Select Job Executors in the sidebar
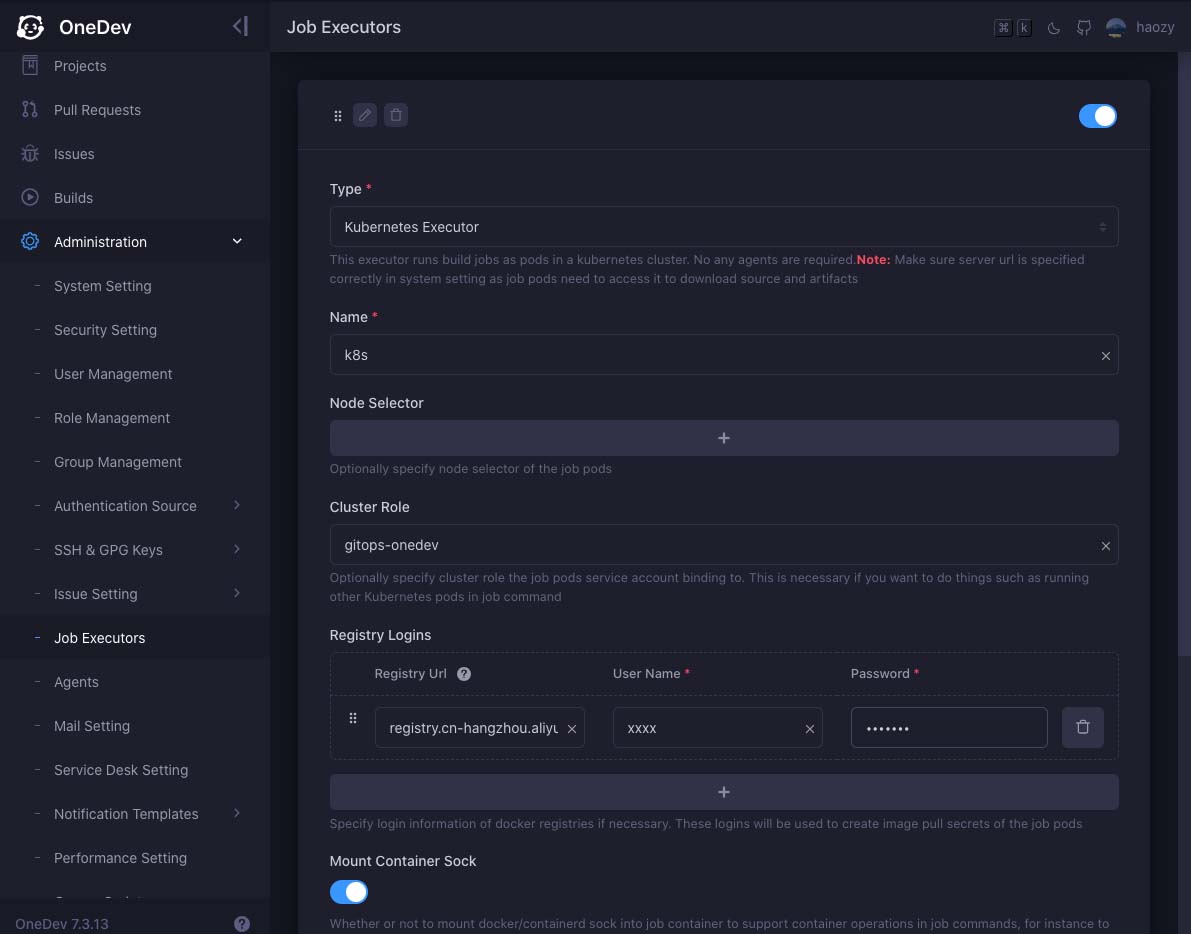This screenshot has width=1191, height=934. pos(100,639)
